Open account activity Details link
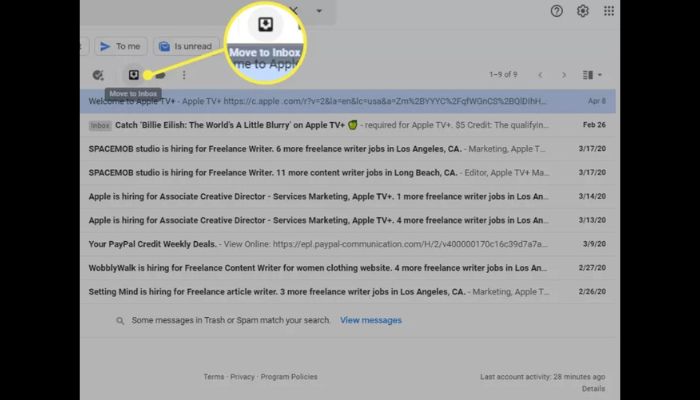 (593, 389)
